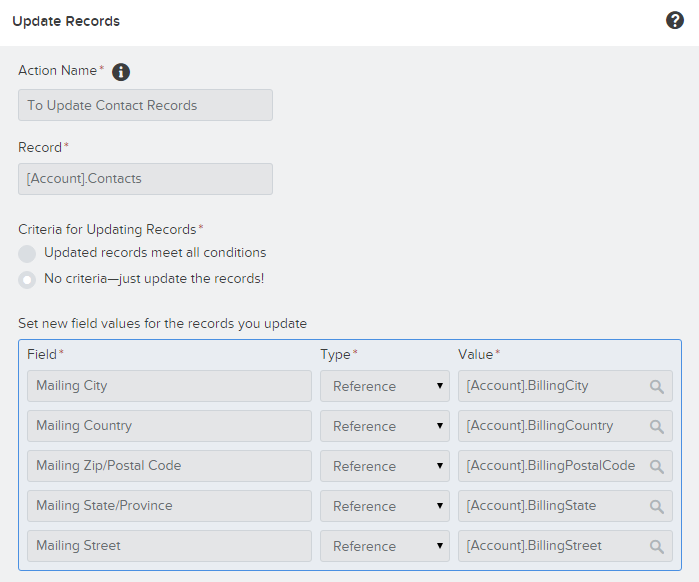Image resolution: width=699 pixels, height=582 pixels.
Task: Click search icon in BillingState value field
Action: coord(657,506)
